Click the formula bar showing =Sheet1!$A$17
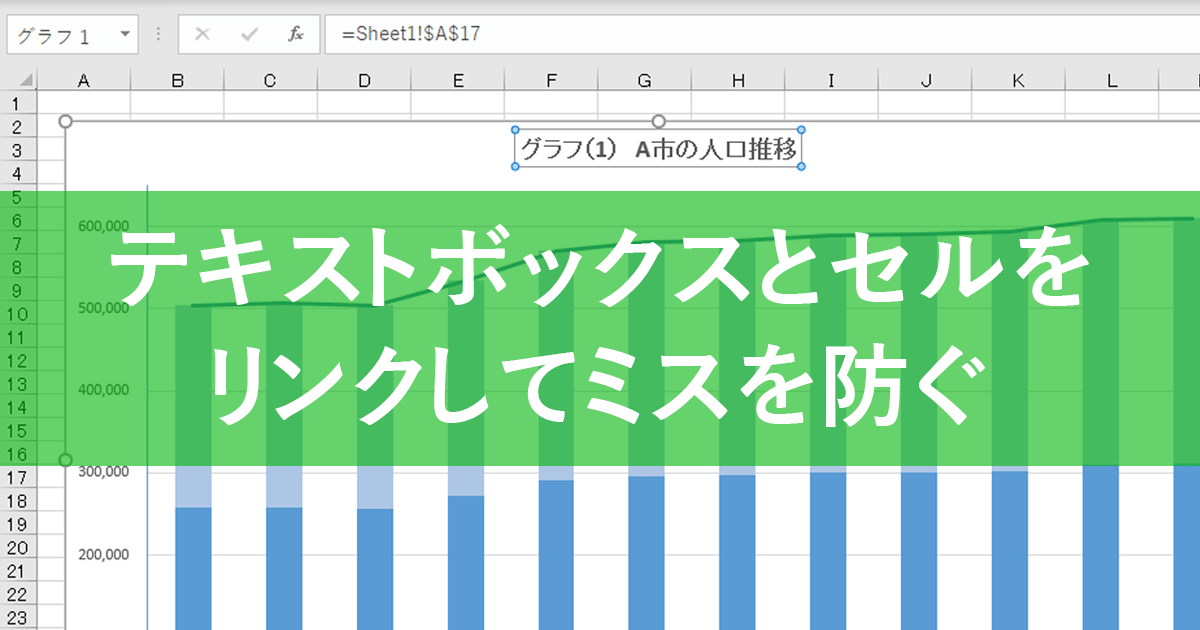This screenshot has width=1200, height=630. (x=762, y=34)
